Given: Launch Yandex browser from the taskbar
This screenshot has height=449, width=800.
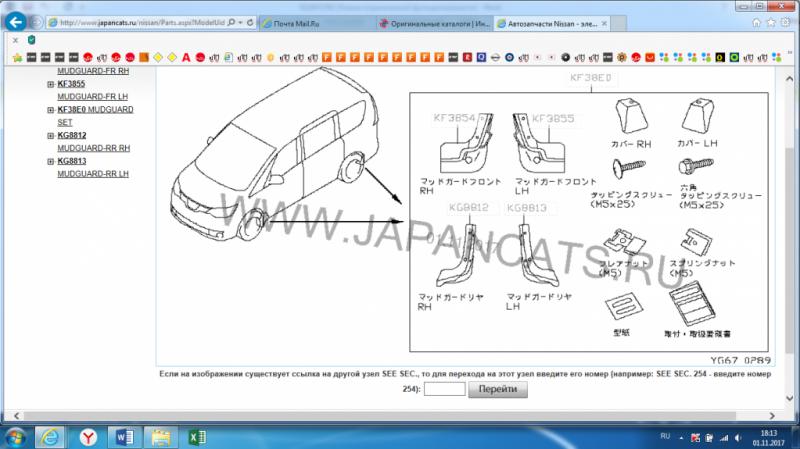Looking at the screenshot, I should tap(88, 437).
